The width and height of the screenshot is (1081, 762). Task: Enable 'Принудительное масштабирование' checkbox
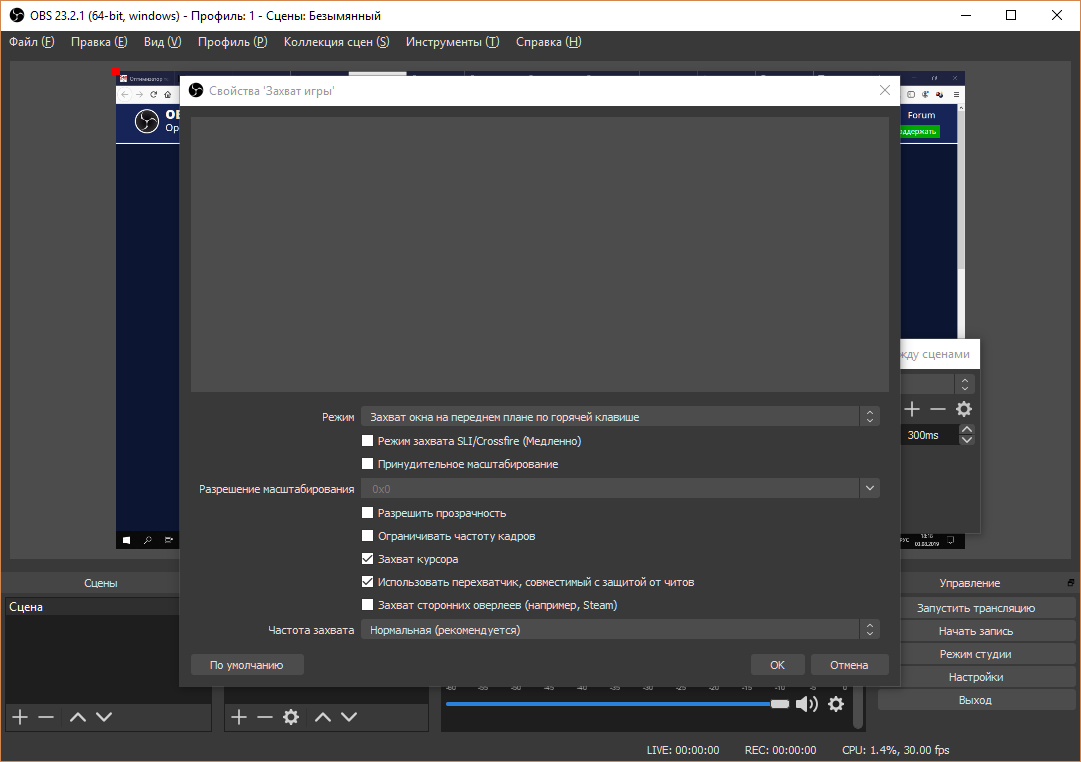[367, 464]
